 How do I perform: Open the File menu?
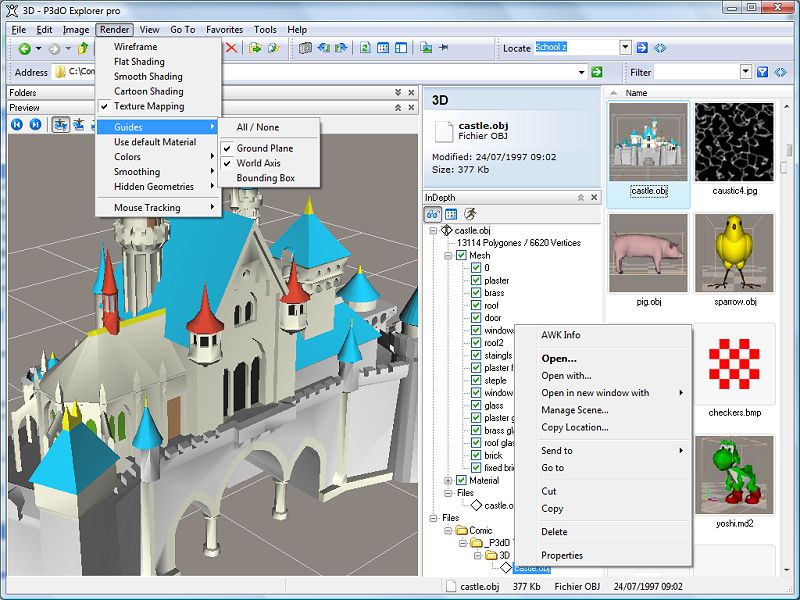pos(18,30)
